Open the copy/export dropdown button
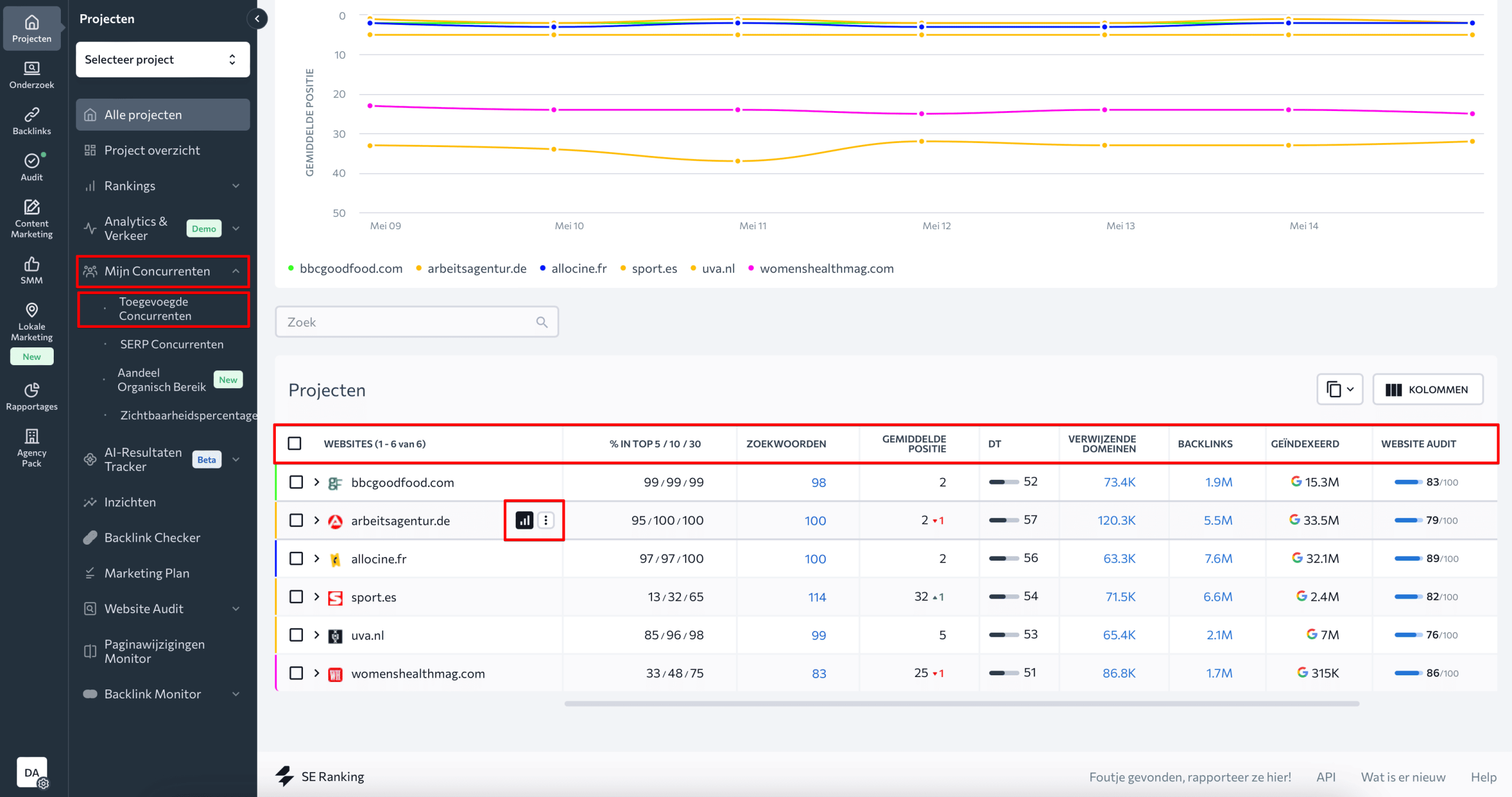Viewport: 1512px width, 797px height. tap(1340, 389)
